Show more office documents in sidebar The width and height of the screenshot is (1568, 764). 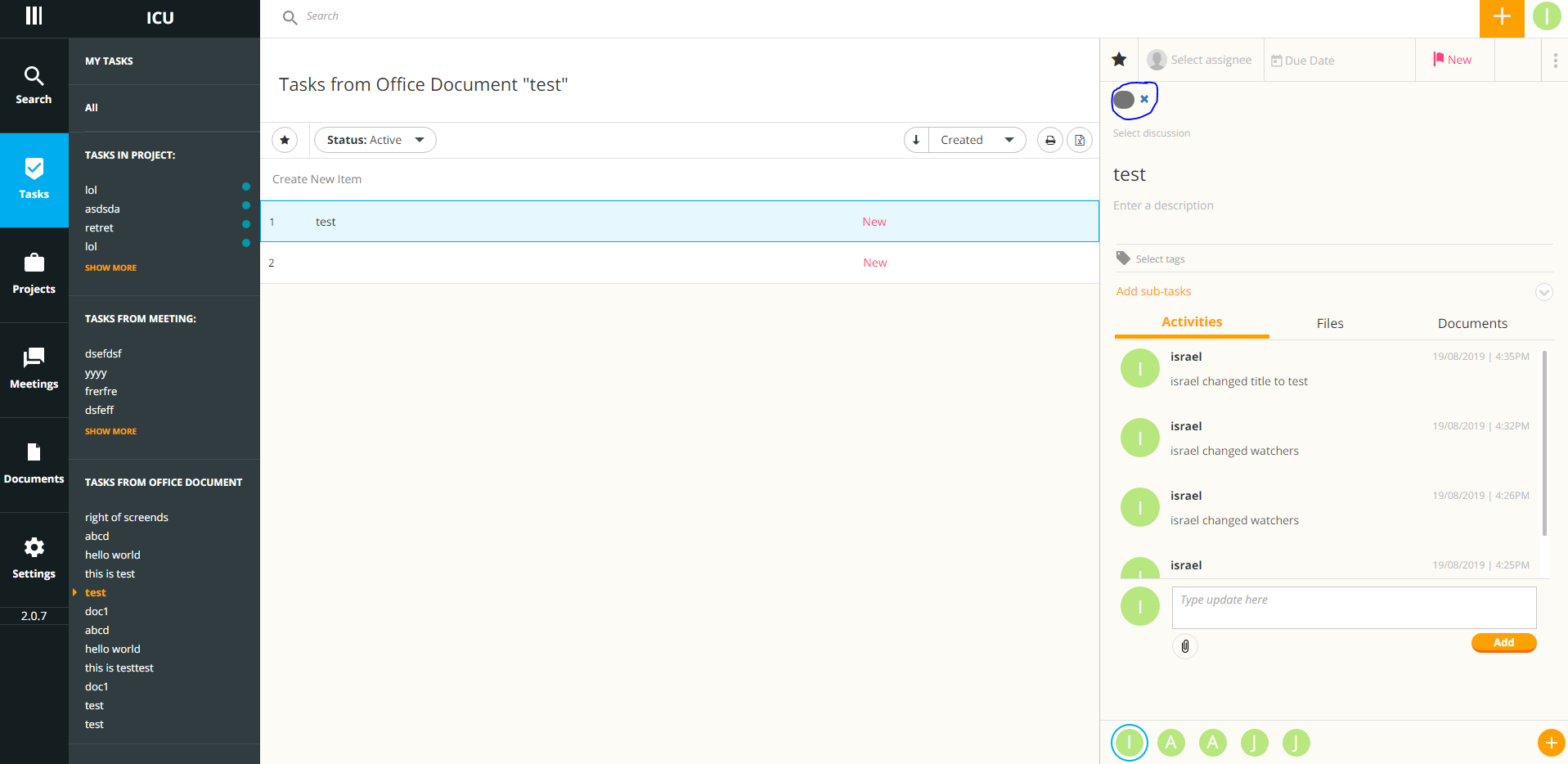(x=110, y=431)
